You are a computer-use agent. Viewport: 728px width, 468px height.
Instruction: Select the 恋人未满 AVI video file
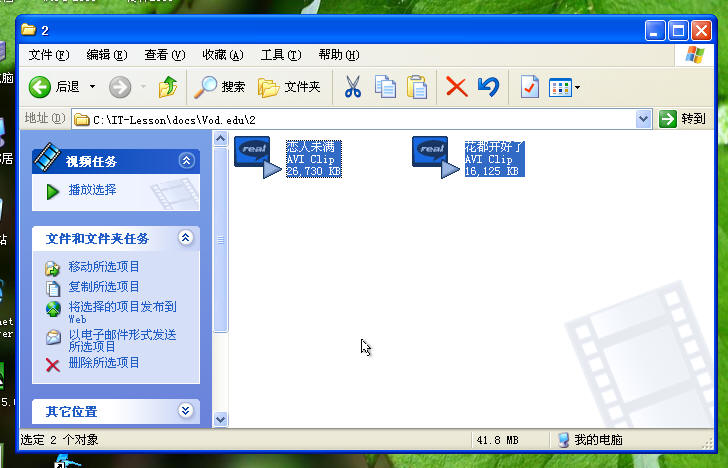(258, 157)
